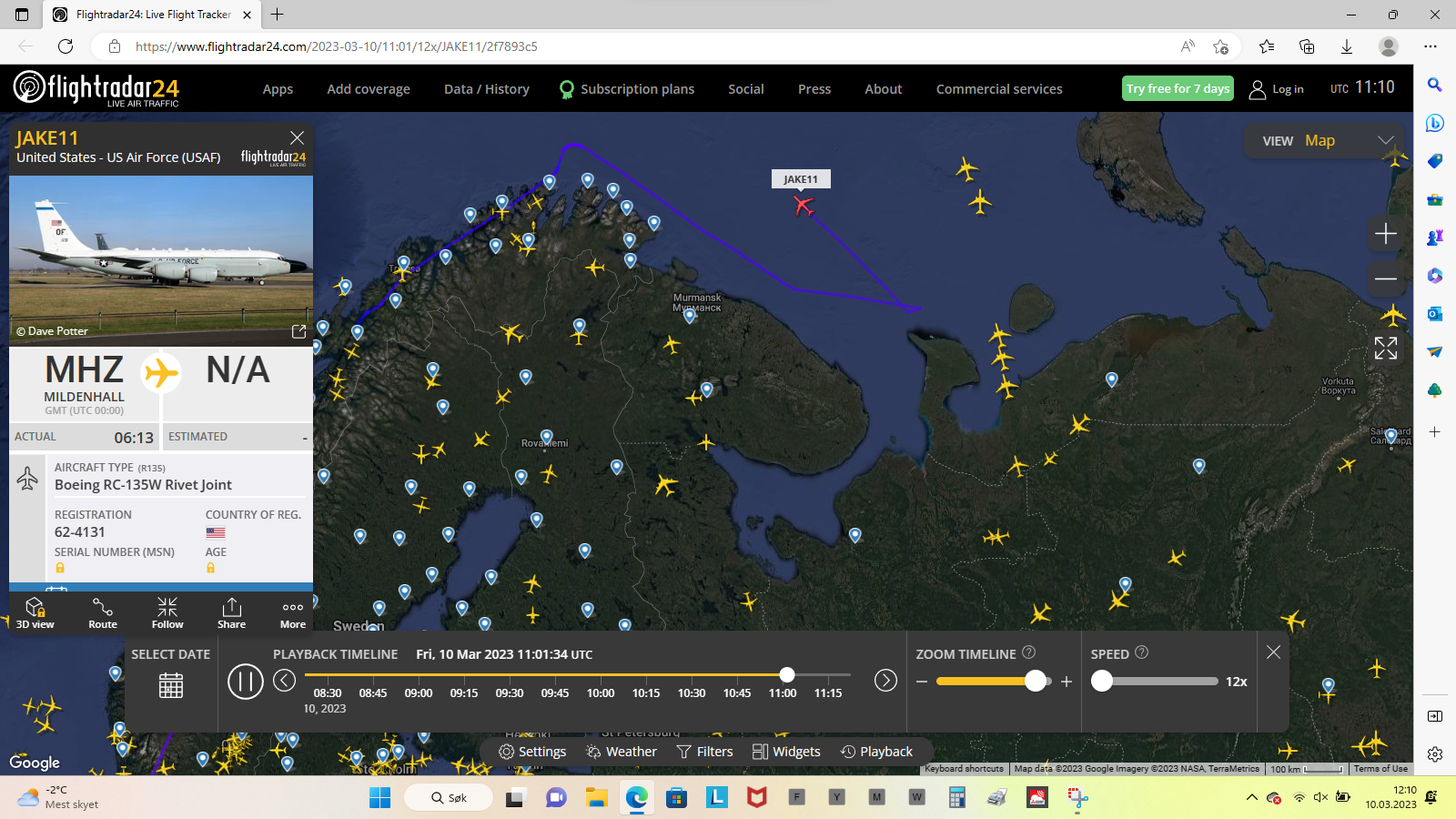1456x819 pixels.
Task: Open Playback mode
Action: (876, 752)
